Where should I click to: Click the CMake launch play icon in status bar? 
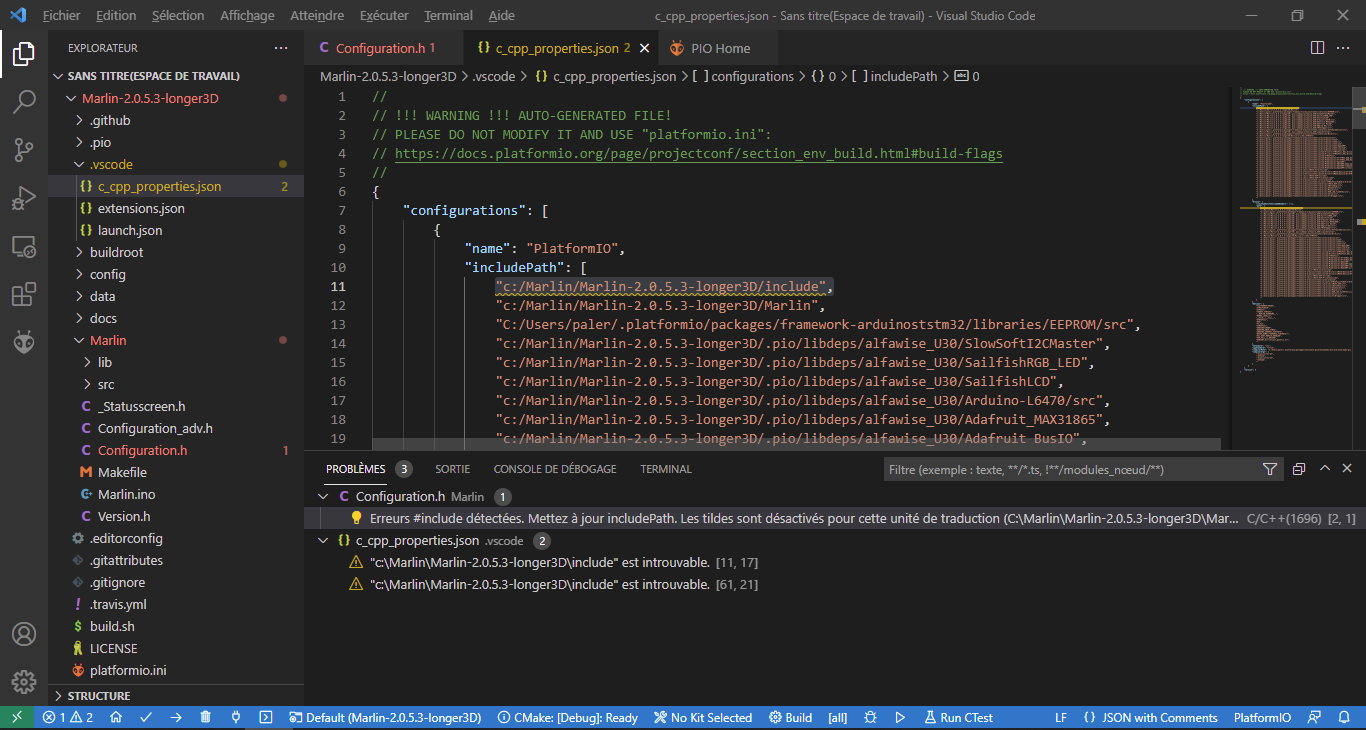coord(900,718)
